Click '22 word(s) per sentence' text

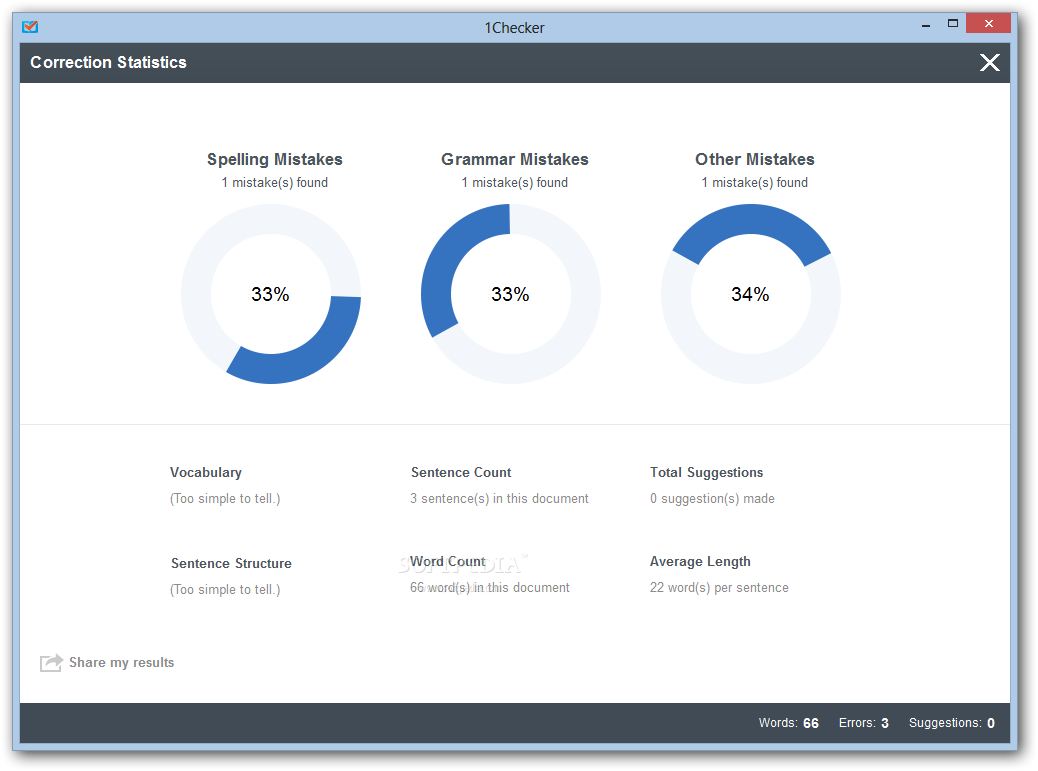click(x=719, y=587)
